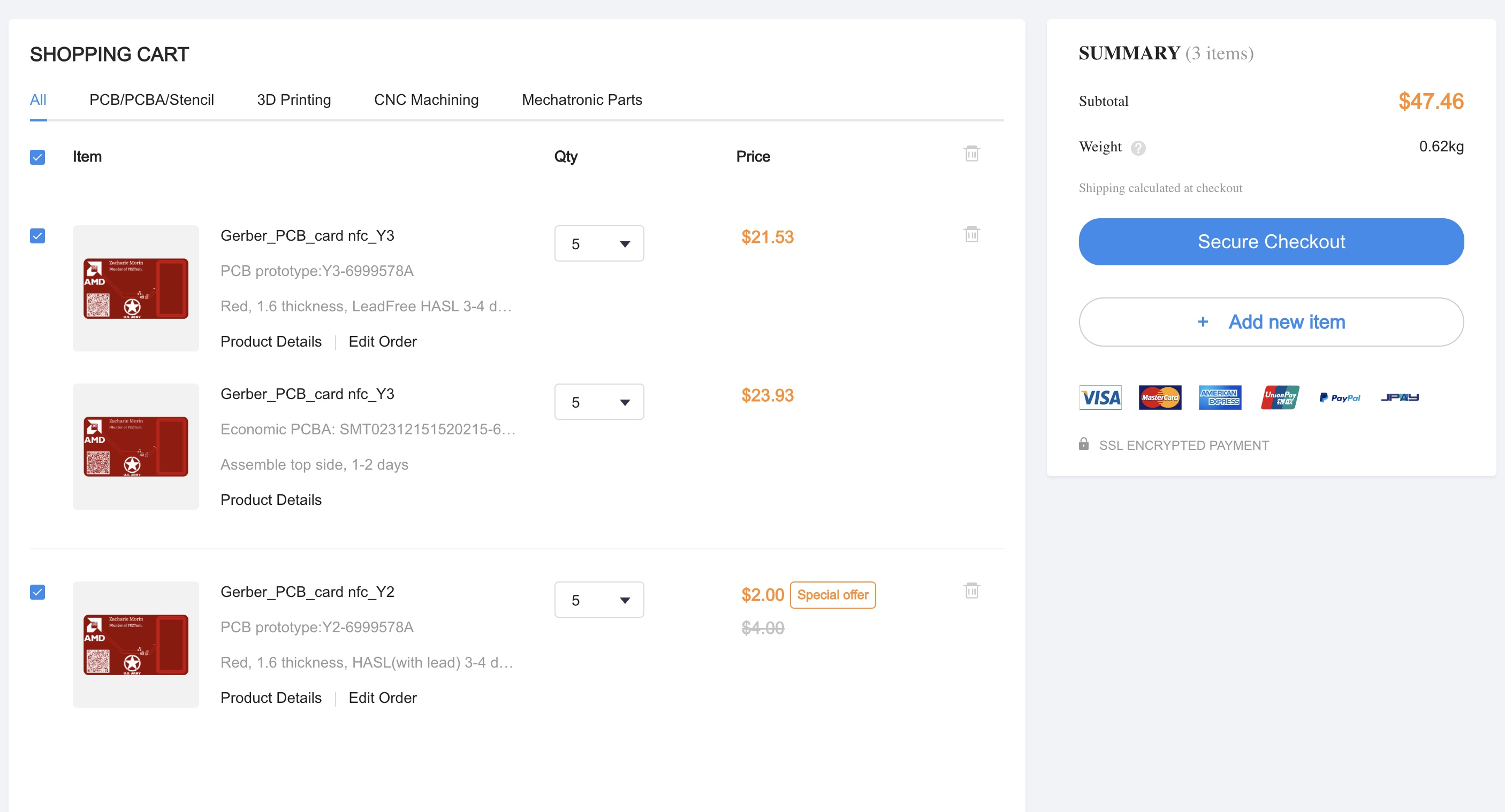
Task: Click trash icon for Gerber_PCB_card nfc_Y2
Action: (x=971, y=590)
